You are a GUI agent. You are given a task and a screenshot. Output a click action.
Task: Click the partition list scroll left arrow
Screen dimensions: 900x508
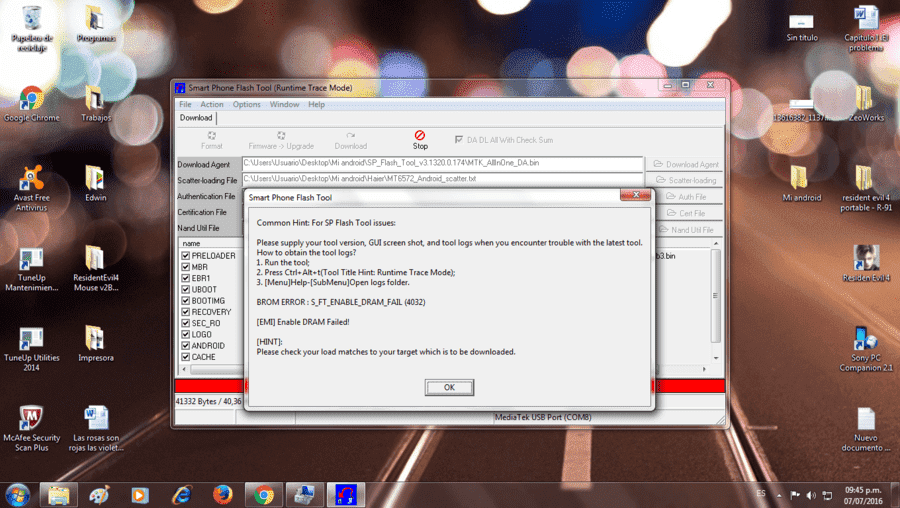[x=184, y=369]
